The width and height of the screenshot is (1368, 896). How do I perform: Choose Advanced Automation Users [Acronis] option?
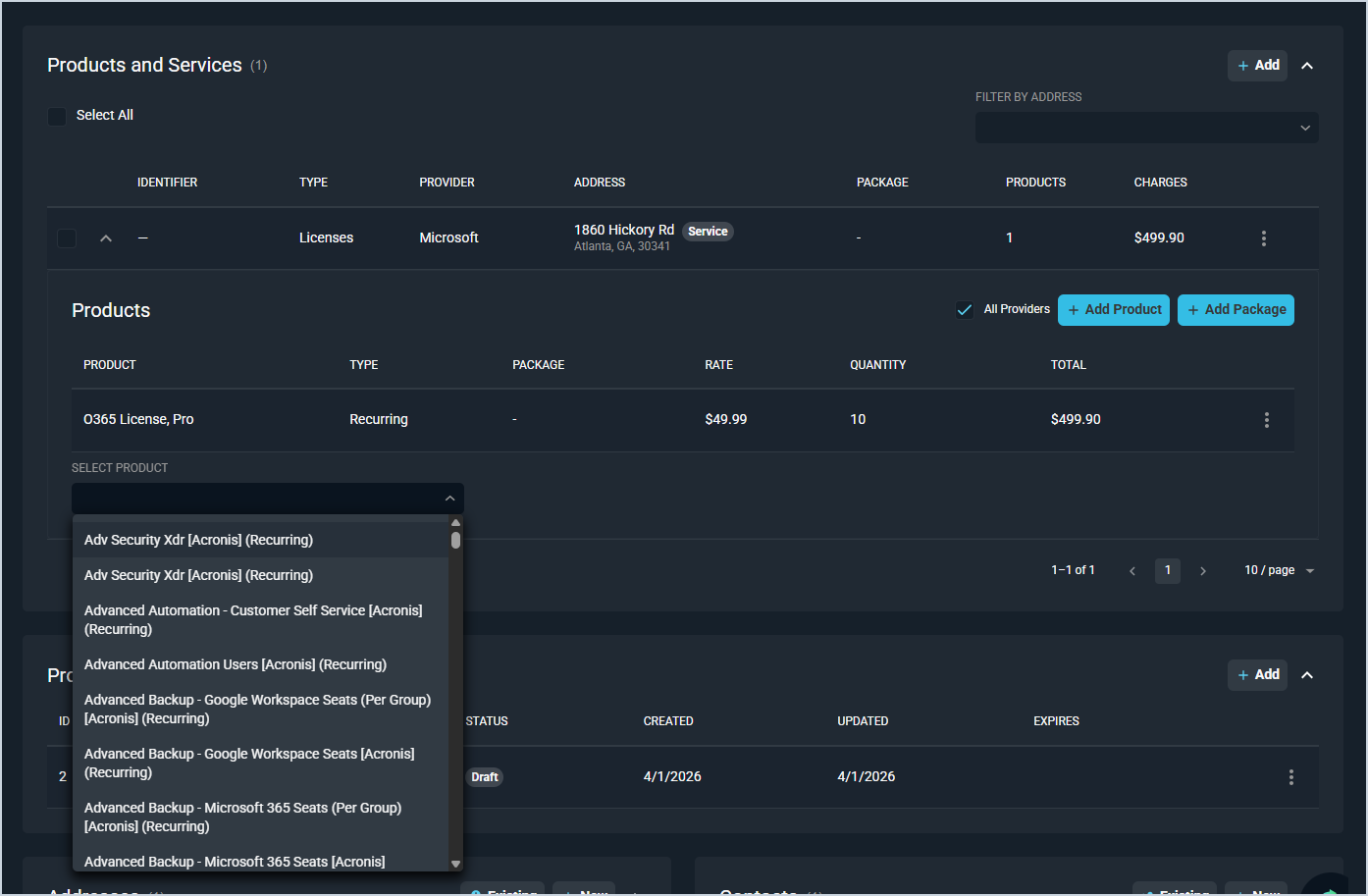236,664
